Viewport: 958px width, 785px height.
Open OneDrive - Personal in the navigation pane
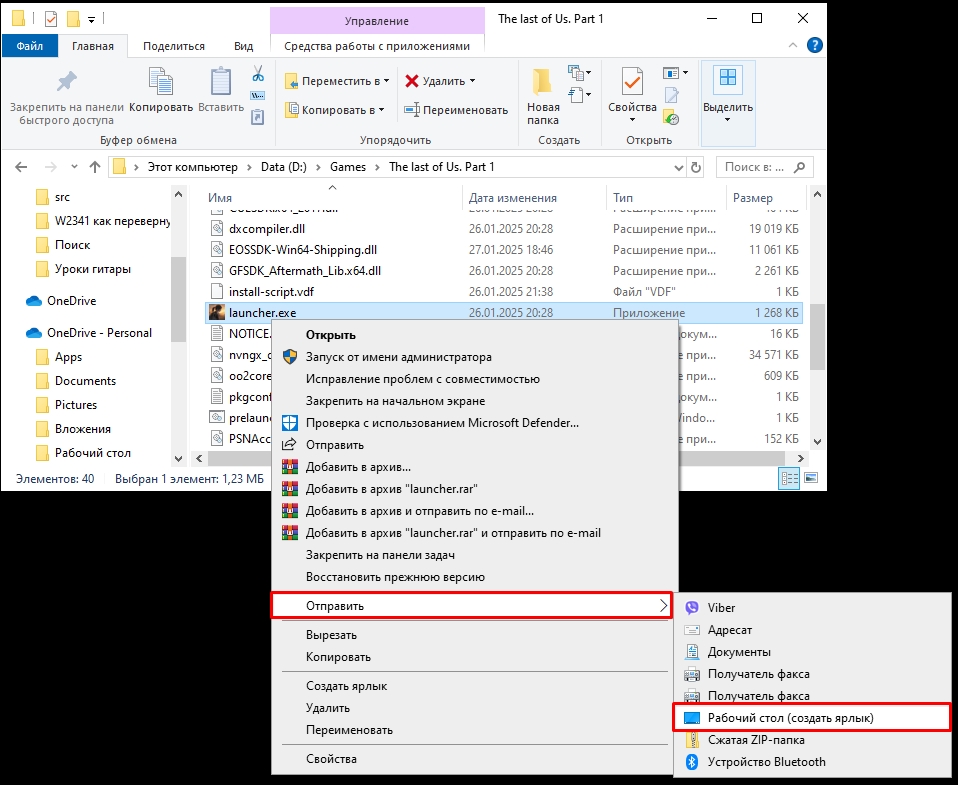click(99, 333)
